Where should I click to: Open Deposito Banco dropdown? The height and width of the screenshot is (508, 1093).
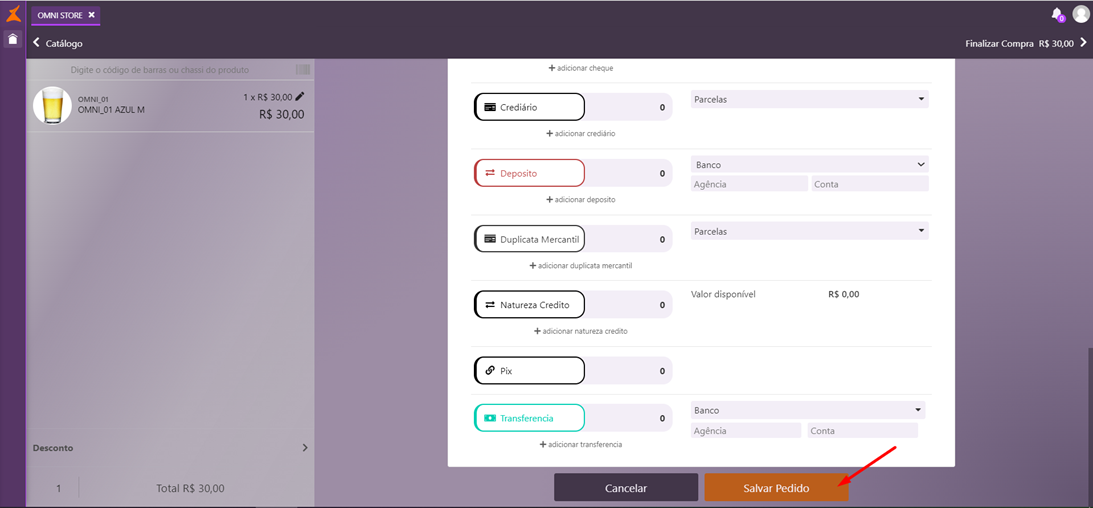pos(809,165)
